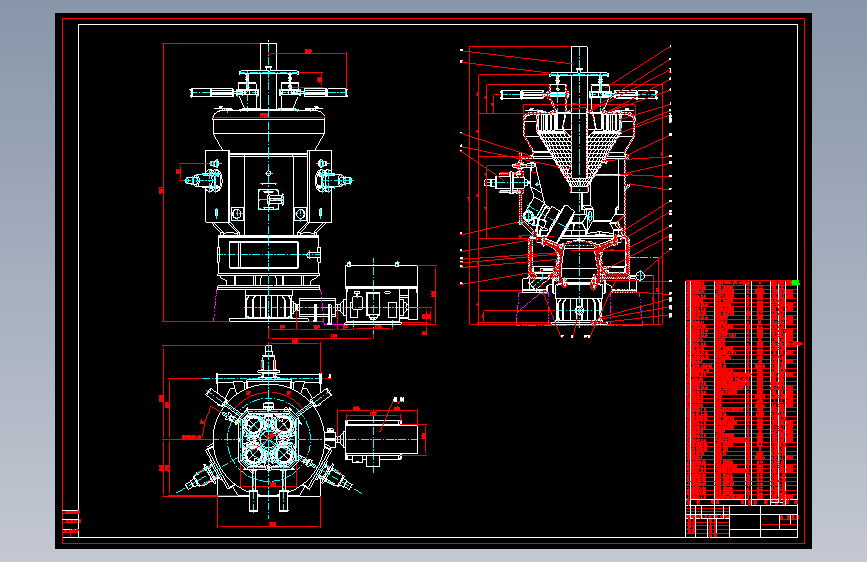Click the small revision block in the bottom-left corner
Screen dimensions: 867x562
coord(71,523)
